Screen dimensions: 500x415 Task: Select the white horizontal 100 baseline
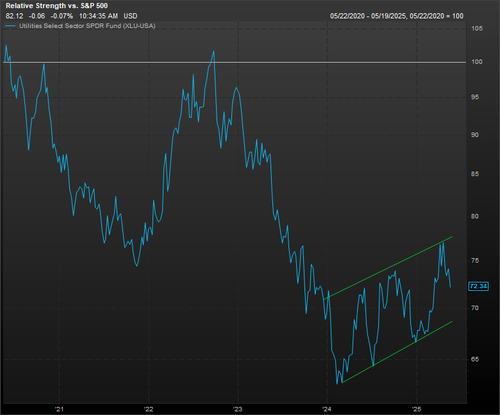click(235, 62)
